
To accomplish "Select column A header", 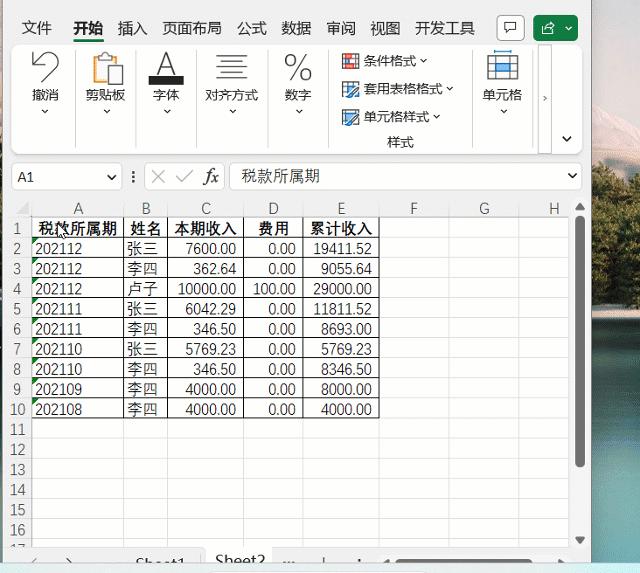I will coord(78,209).
